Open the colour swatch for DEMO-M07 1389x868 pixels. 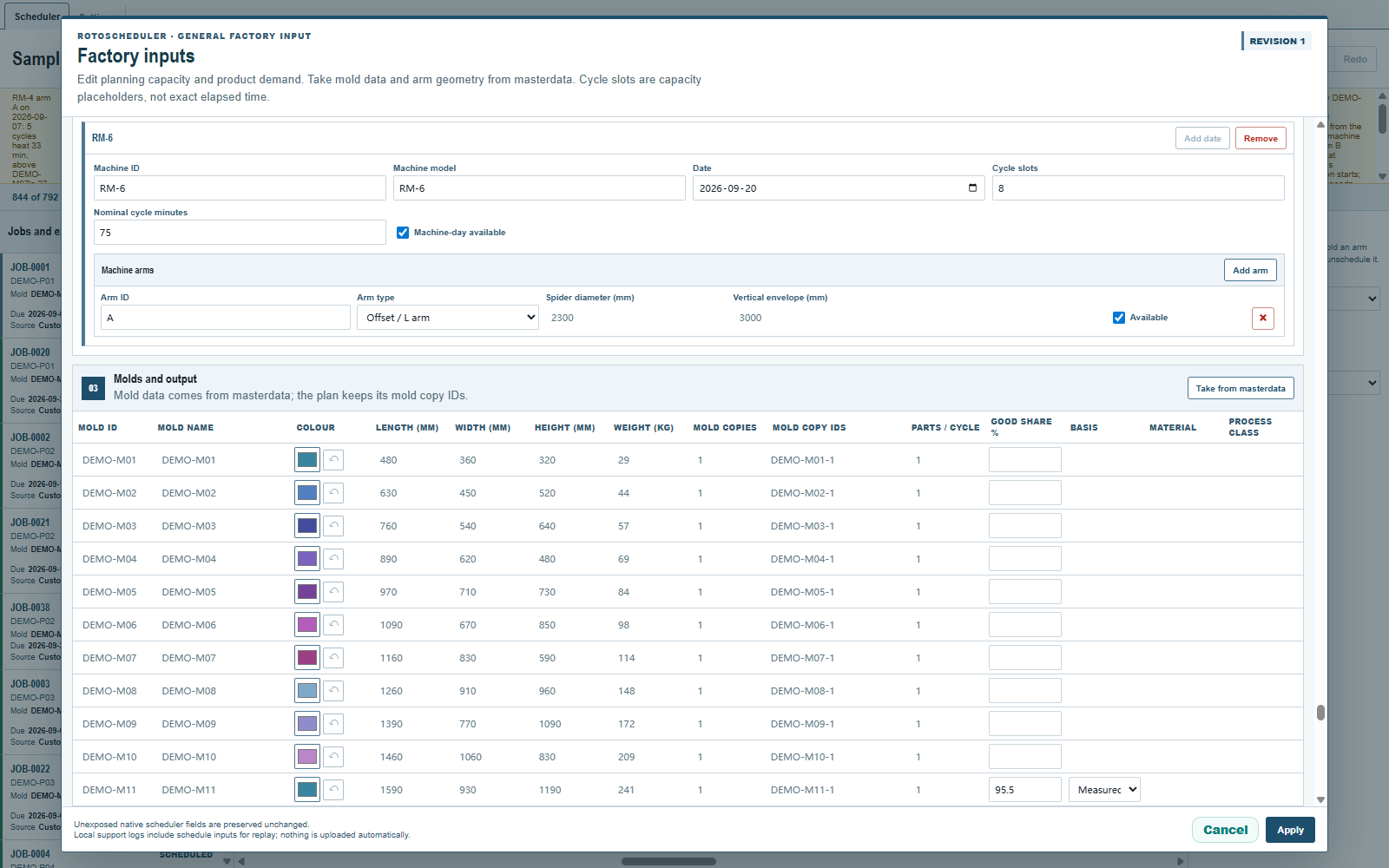307,658
